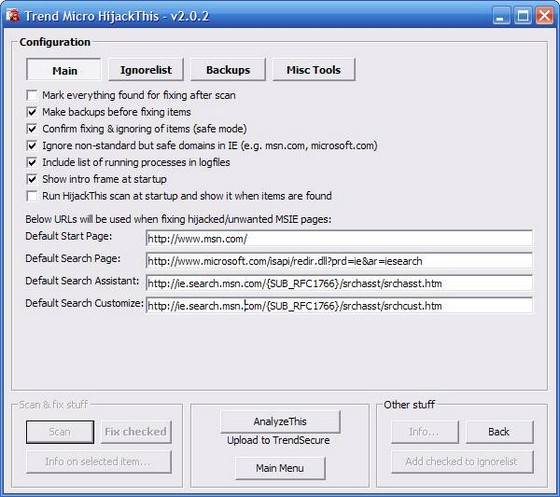Viewport: 560px width, 497px height.
Task: Click the 'Configuration' group heading
Action: tap(55, 42)
